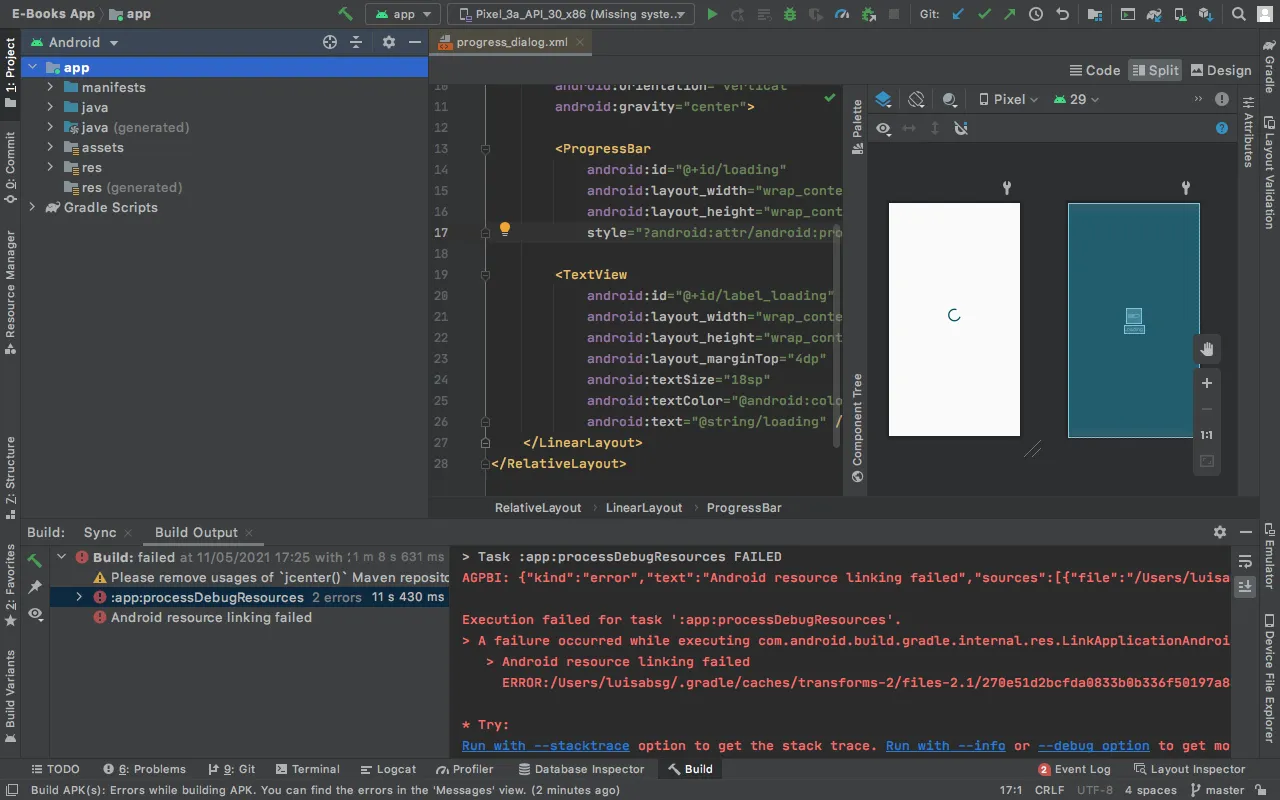Image resolution: width=1280 pixels, height=800 pixels.
Task: Expand the :app:processDebugResources error node
Action: click(79, 597)
